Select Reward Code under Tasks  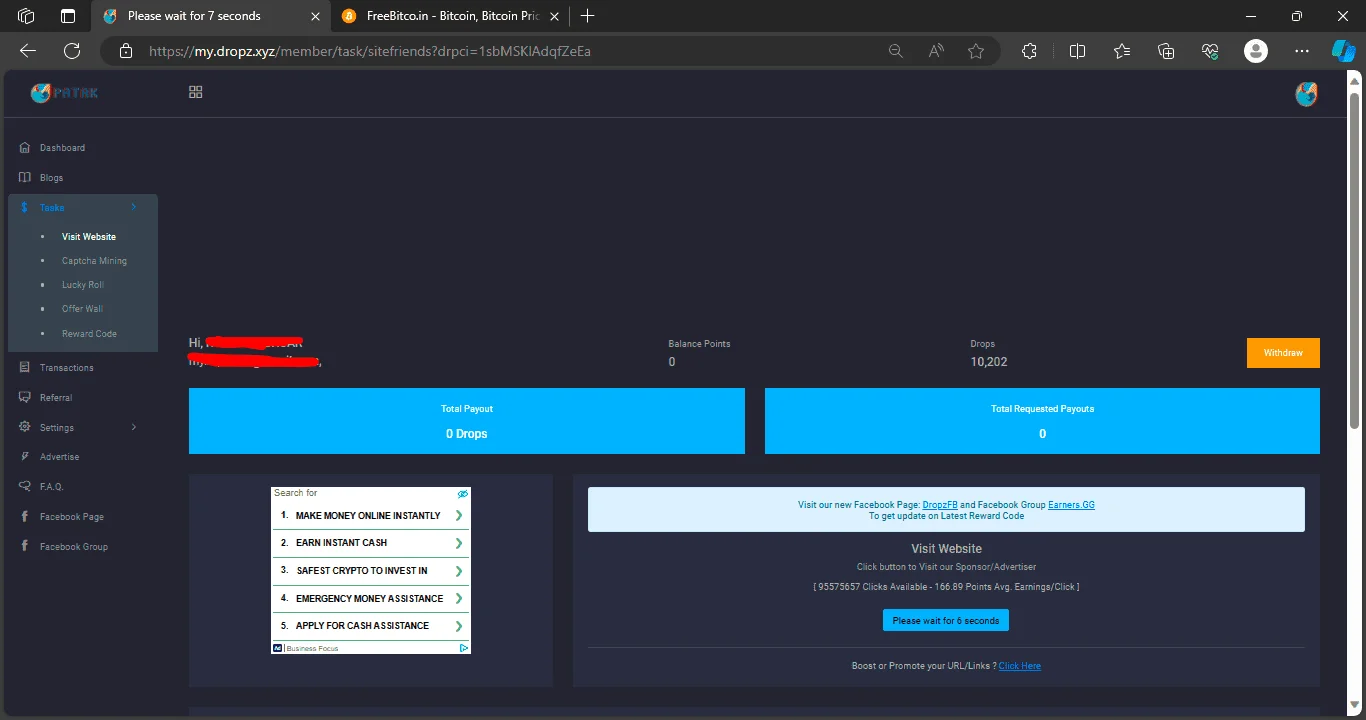[89, 334]
